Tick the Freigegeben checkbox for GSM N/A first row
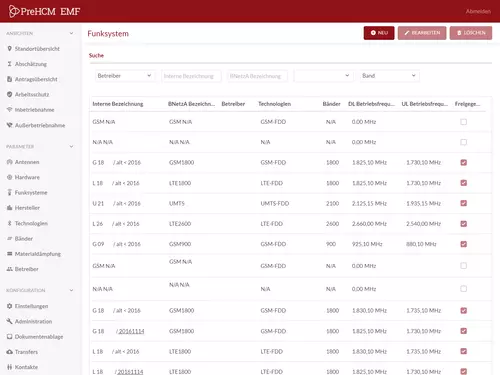Image resolution: width=500 pixels, height=375 pixels. coord(463,122)
